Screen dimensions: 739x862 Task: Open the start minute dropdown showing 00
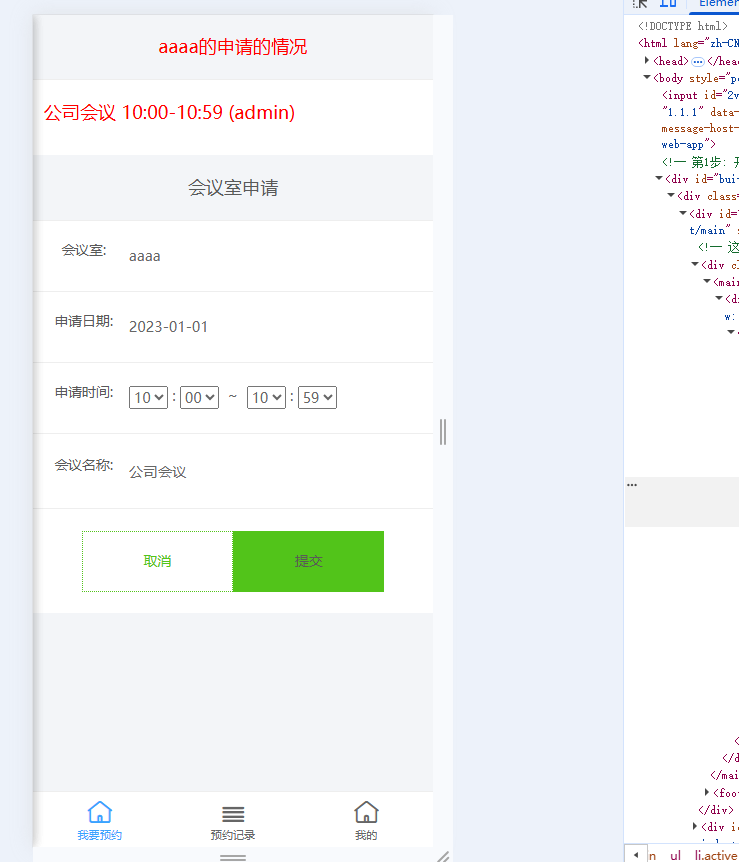click(199, 397)
